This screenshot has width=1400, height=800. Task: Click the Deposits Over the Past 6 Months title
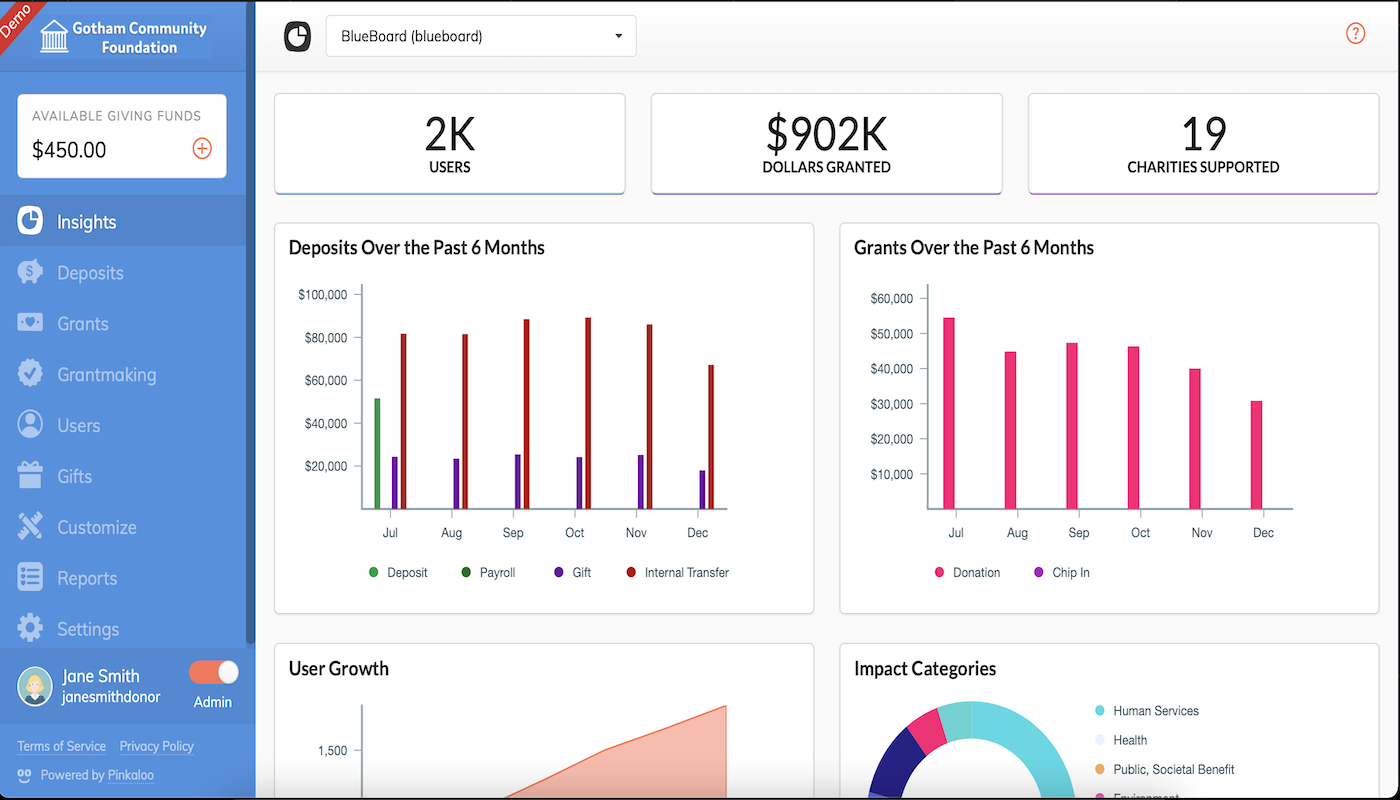[x=417, y=248]
